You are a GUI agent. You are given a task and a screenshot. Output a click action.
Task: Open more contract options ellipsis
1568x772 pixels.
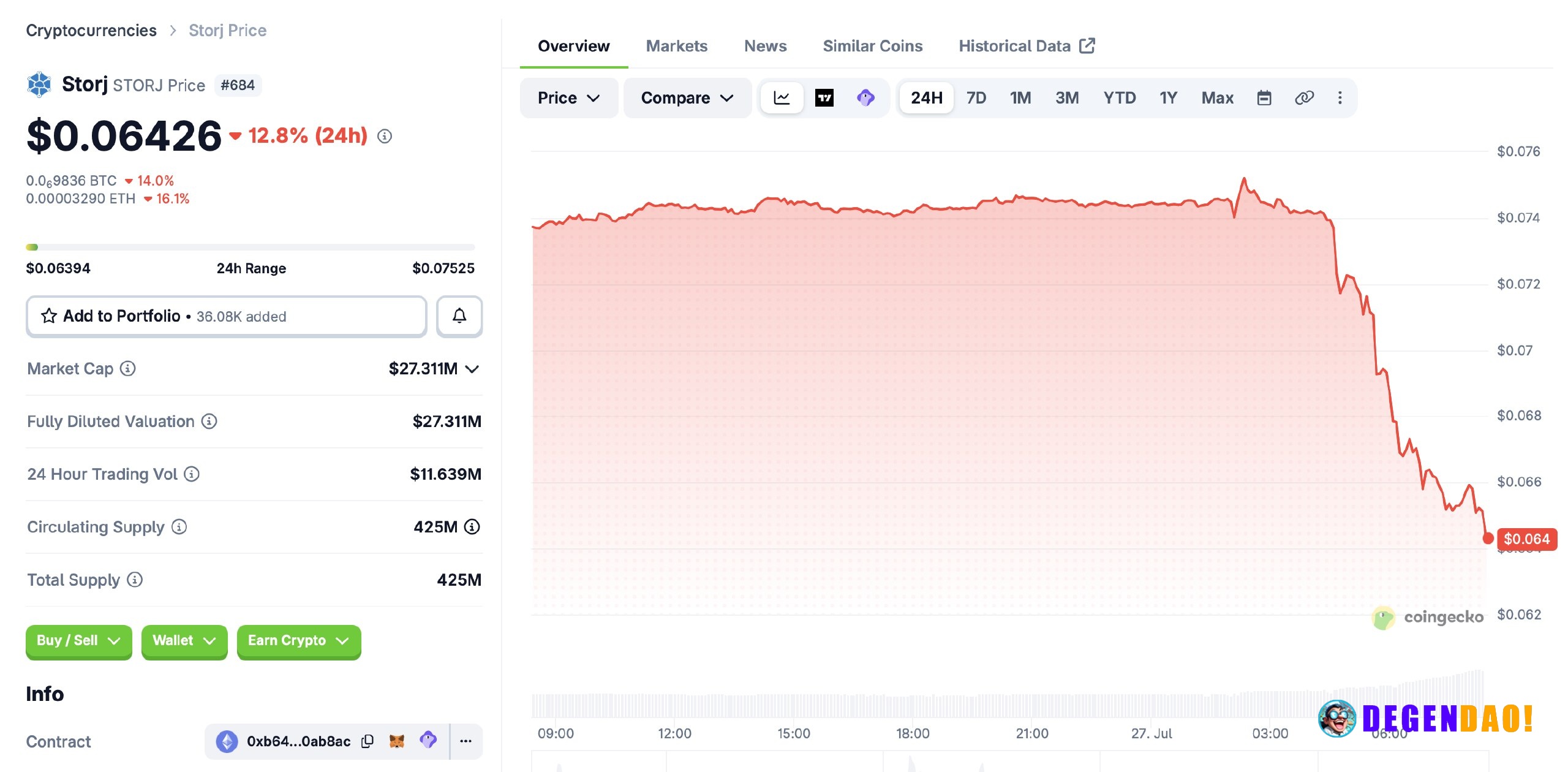click(466, 741)
